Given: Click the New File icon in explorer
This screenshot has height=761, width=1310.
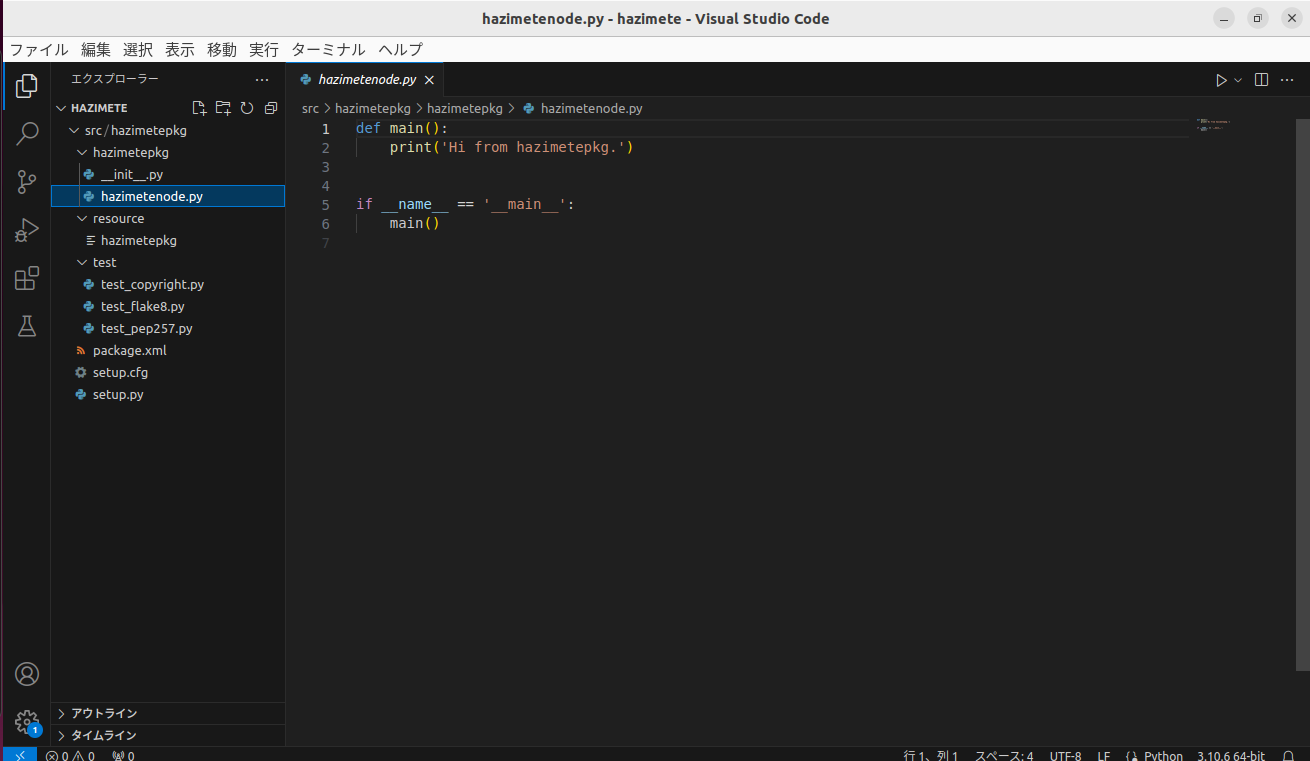Looking at the screenshot, I should pos(199,108).
